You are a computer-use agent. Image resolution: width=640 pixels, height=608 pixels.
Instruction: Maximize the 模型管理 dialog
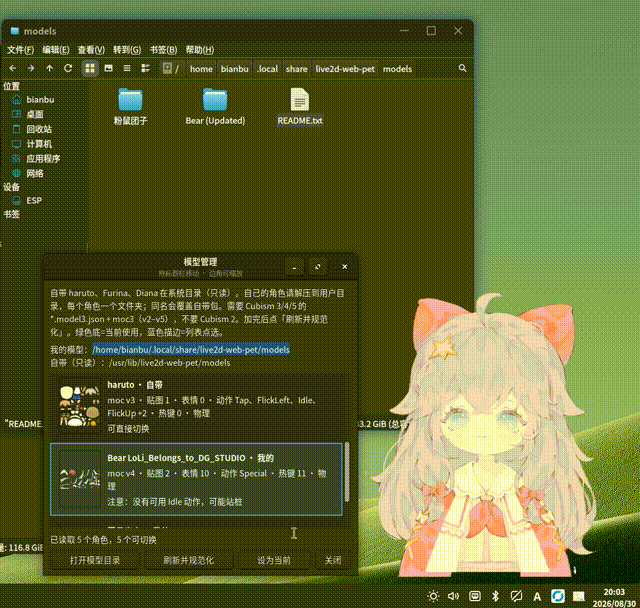click(318, 267)
